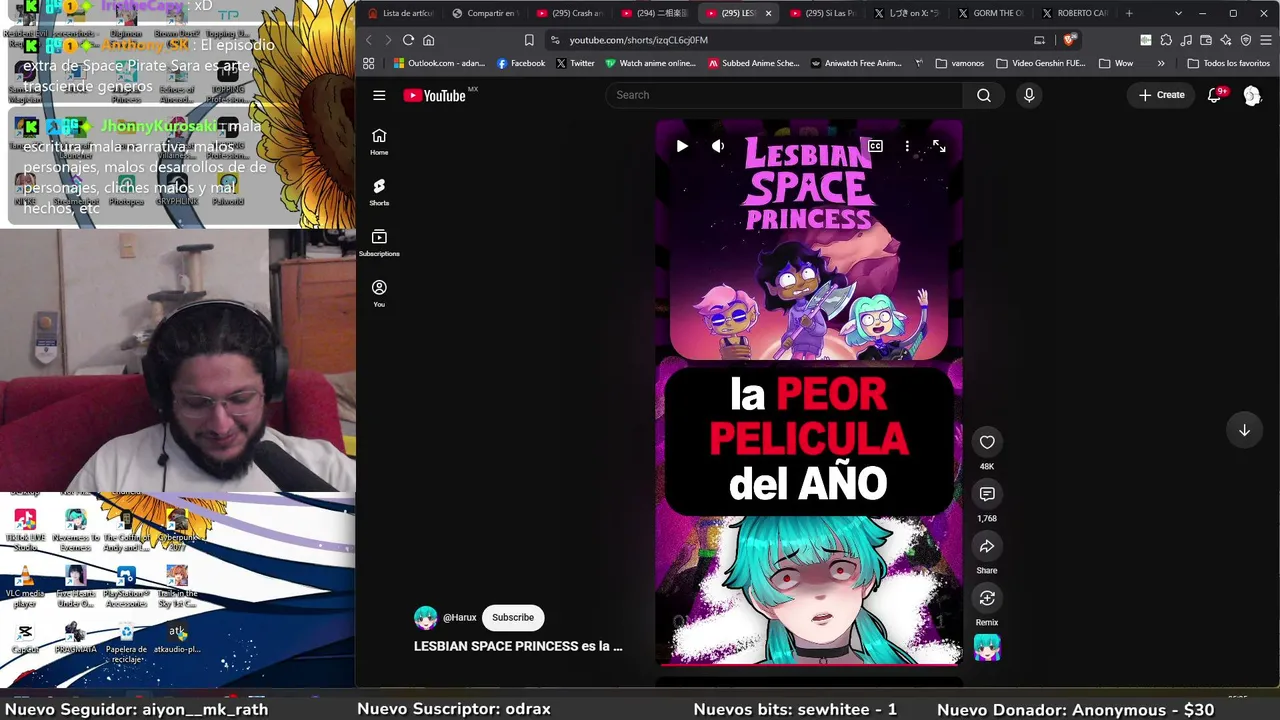Mute the short's volume

(718, 146)
